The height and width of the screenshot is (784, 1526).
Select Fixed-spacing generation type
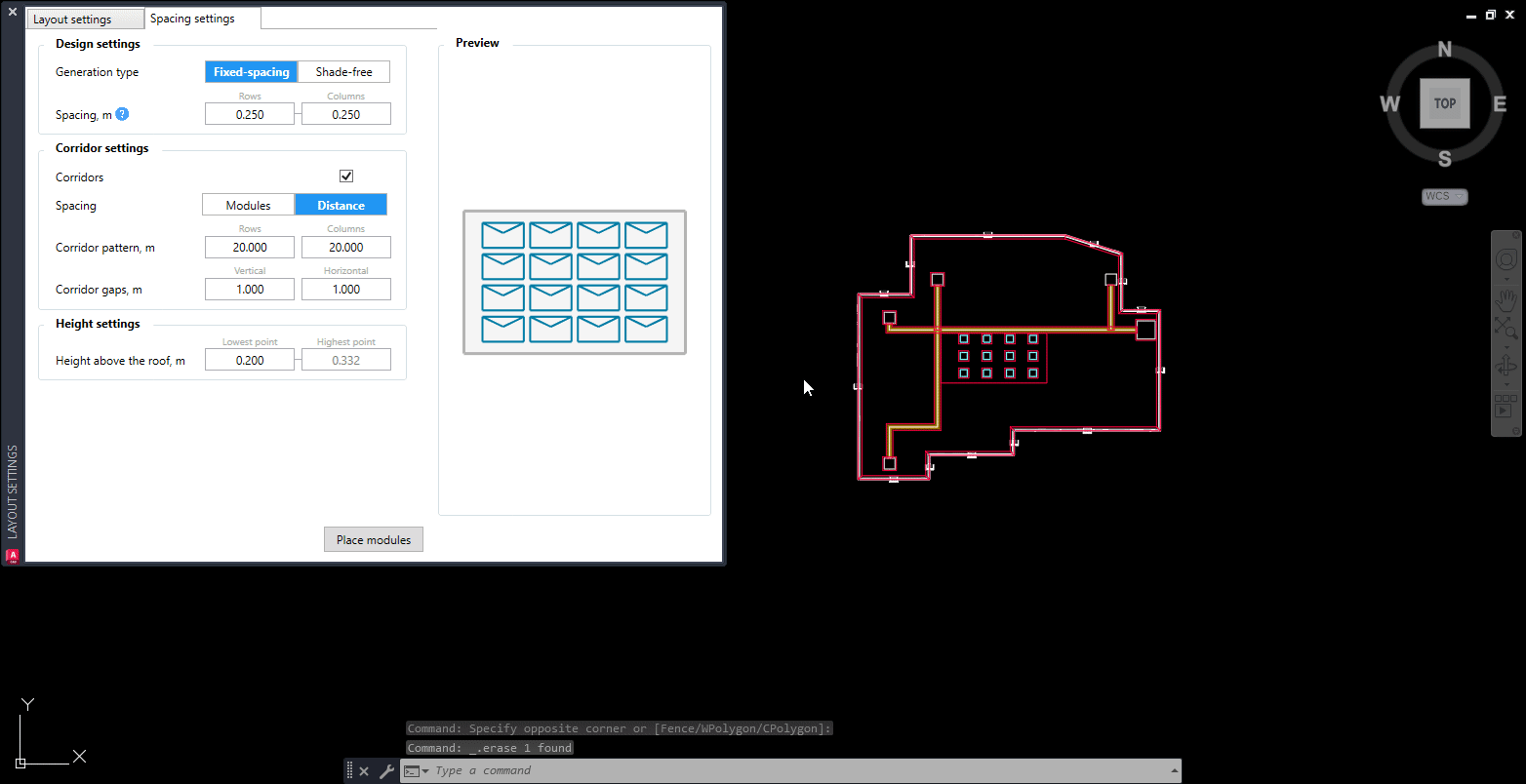point(252,72)
